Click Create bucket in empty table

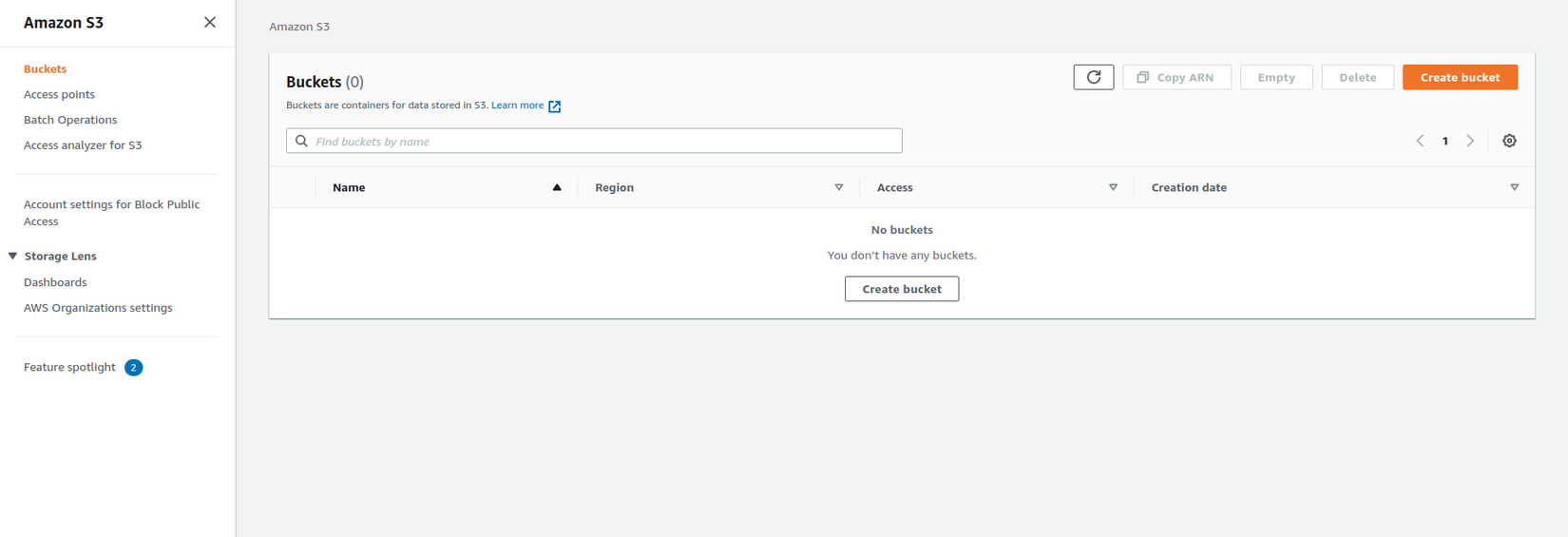point(901,289)
